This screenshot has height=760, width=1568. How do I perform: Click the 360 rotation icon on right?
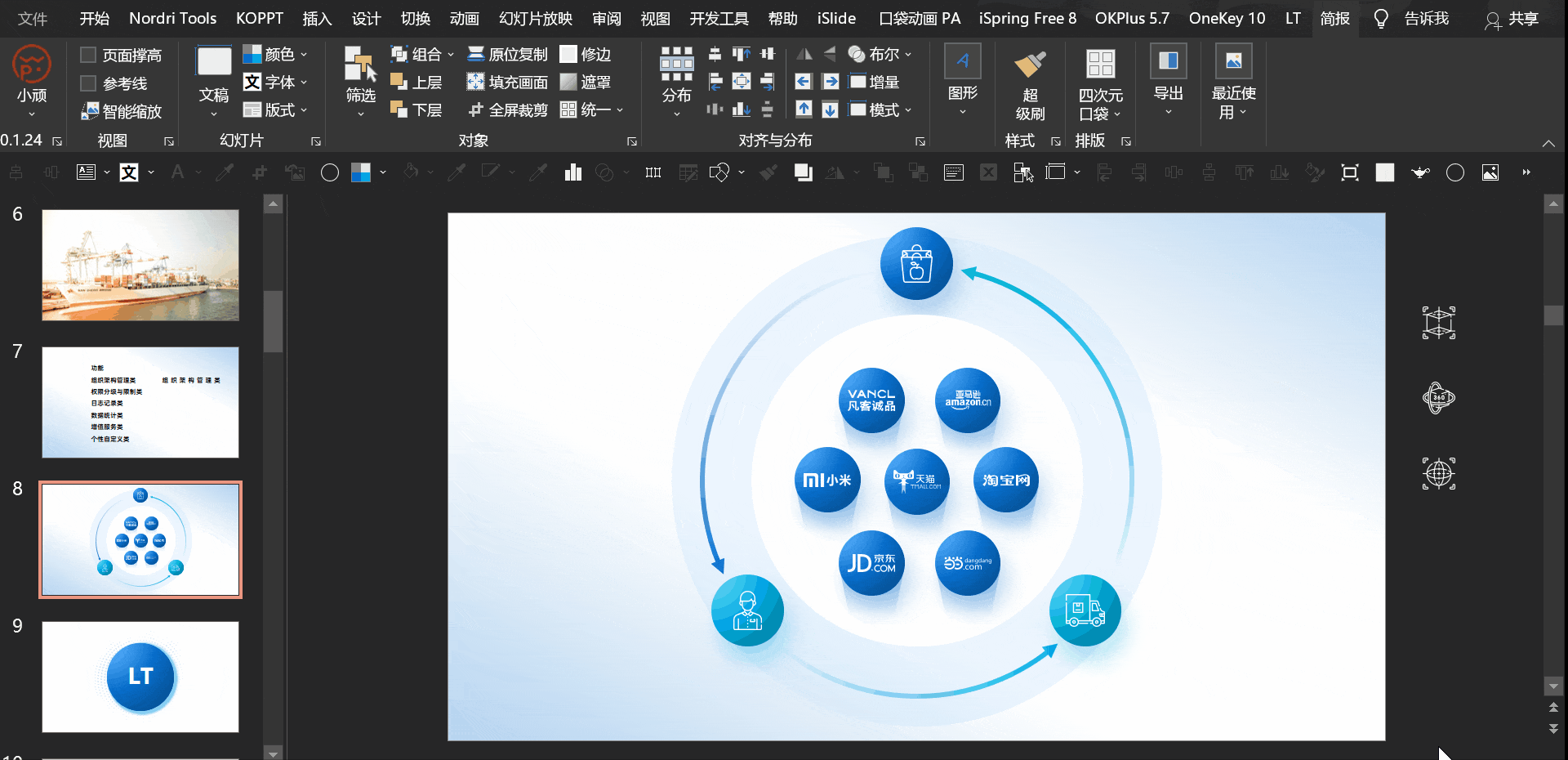click(x=1439, y=398)
